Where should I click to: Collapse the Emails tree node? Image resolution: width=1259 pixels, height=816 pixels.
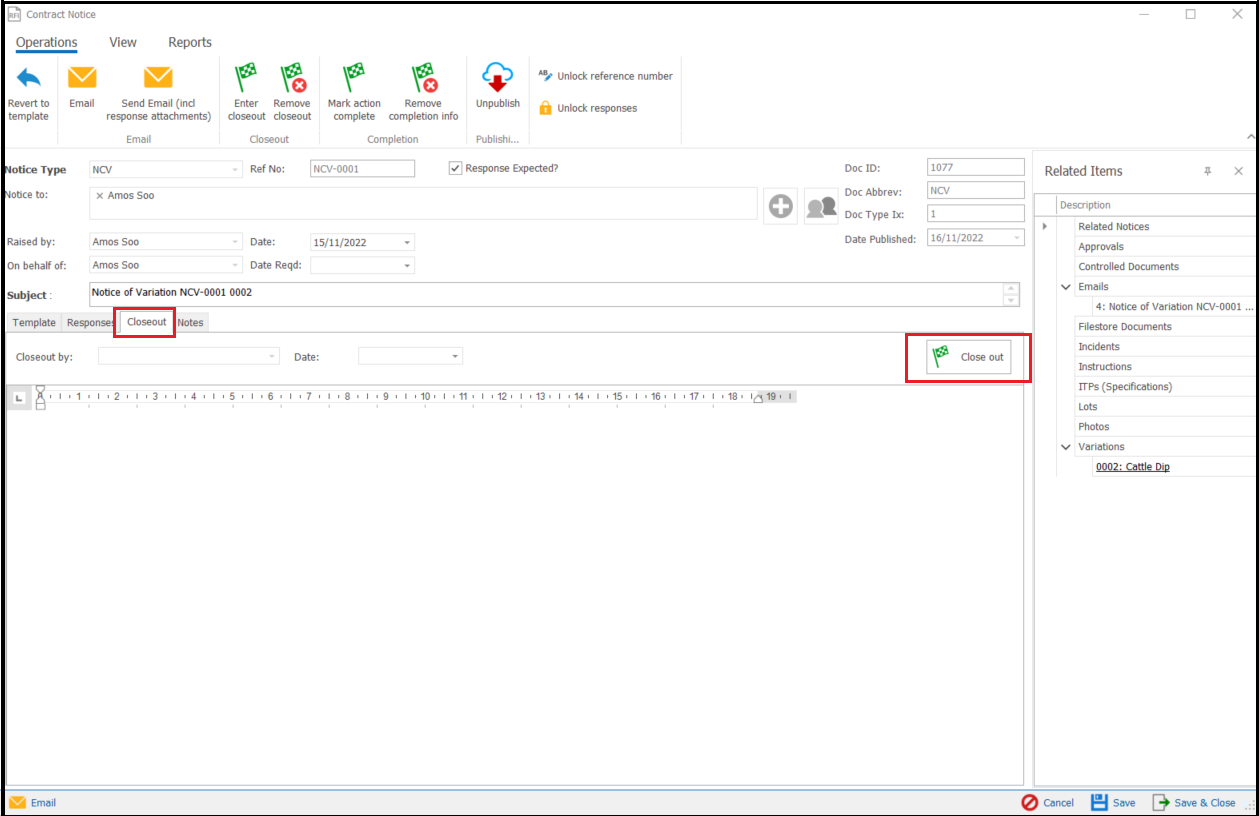(1066, 287)
